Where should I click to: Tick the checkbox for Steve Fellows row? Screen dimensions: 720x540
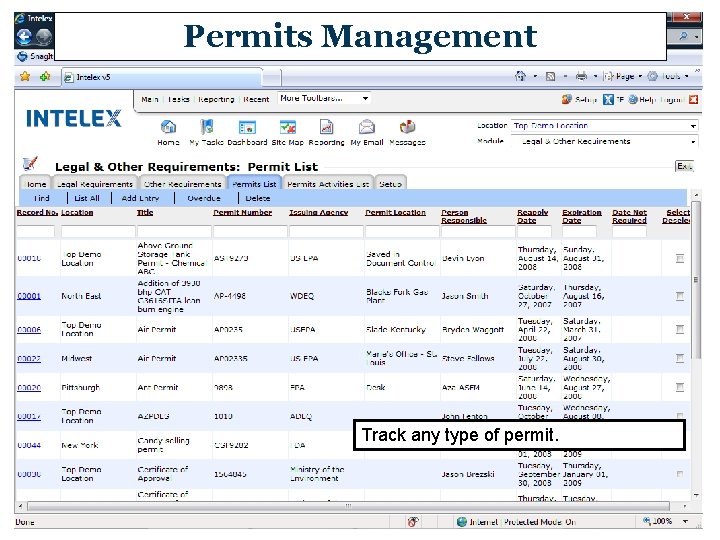[680, 358]
